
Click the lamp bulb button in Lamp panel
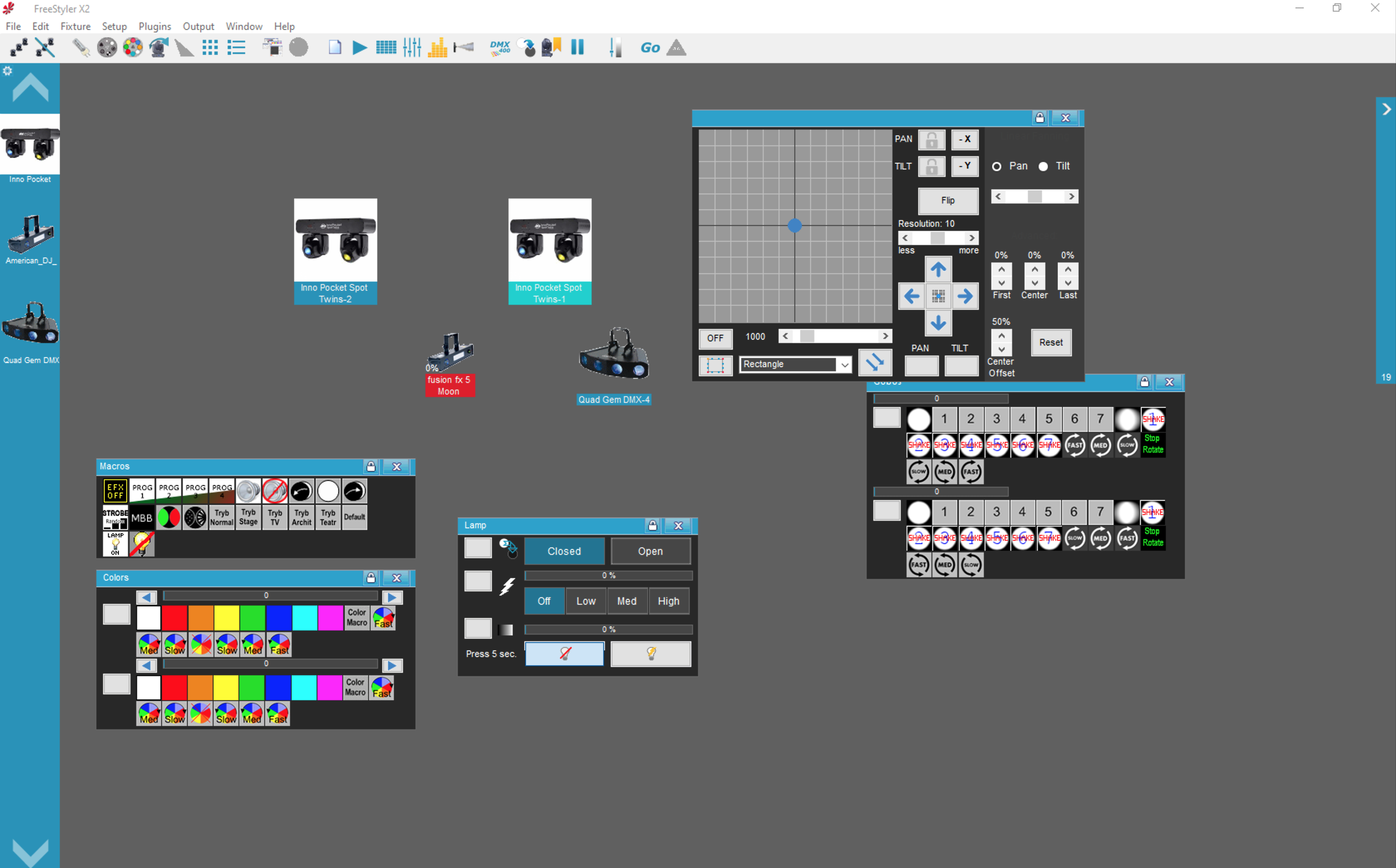(650, 654)
